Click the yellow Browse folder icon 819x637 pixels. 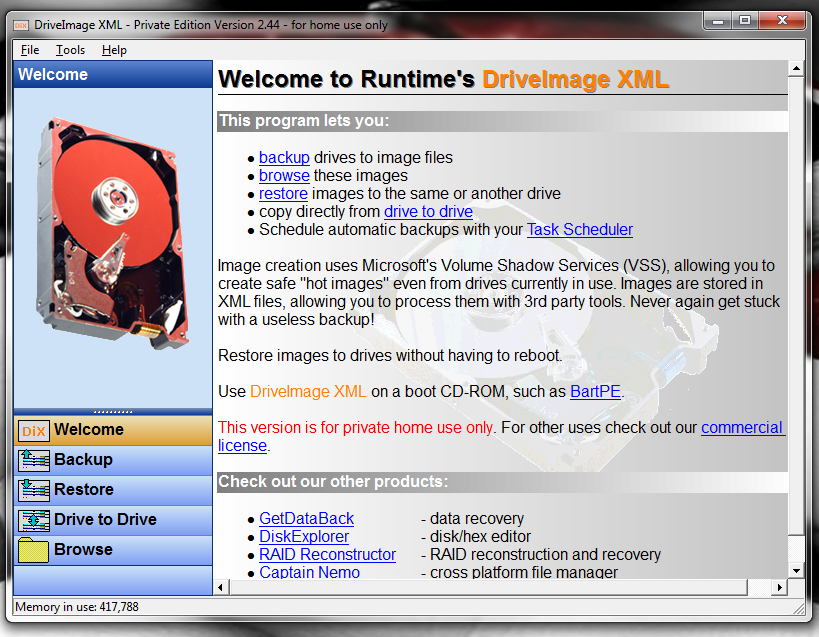[x=33, y=550]
